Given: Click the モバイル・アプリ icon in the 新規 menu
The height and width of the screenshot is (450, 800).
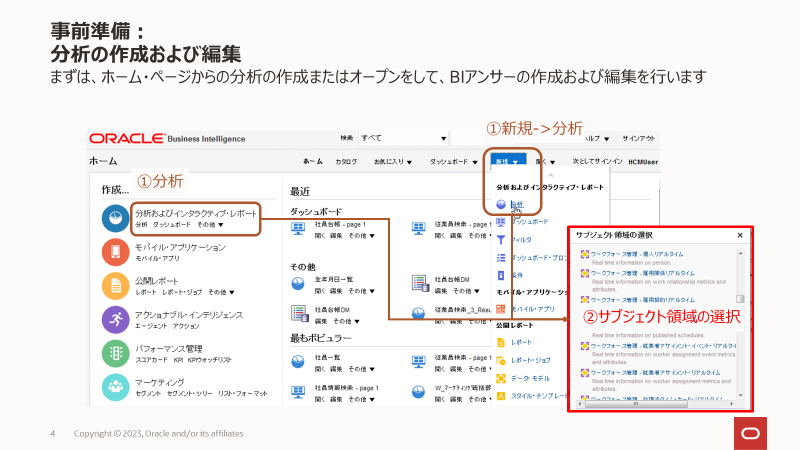Looking at the screenshot, I should pyautogui.click(x=501, y=309).
